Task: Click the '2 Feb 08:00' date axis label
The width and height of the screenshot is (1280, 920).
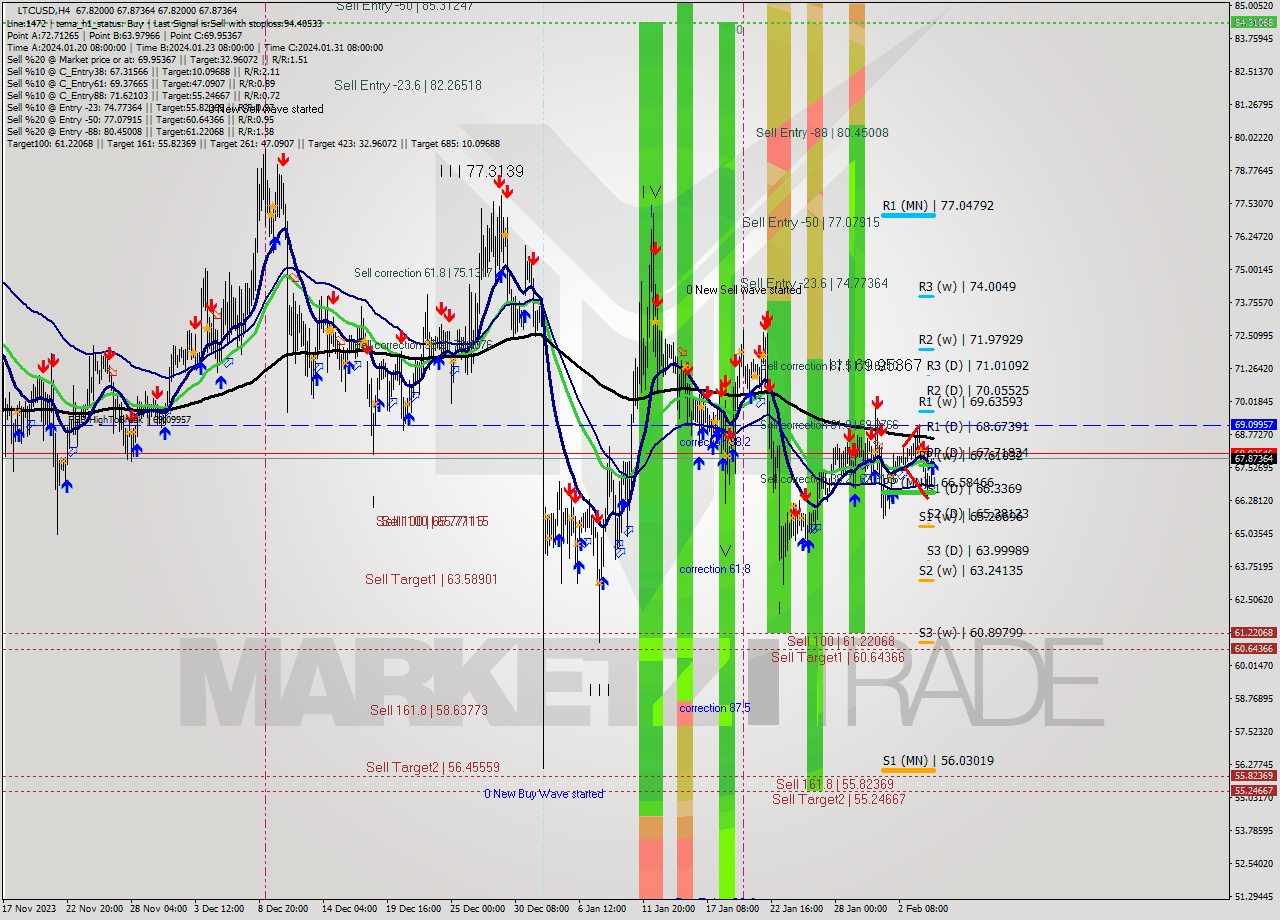Action: (x=922, y=909)
